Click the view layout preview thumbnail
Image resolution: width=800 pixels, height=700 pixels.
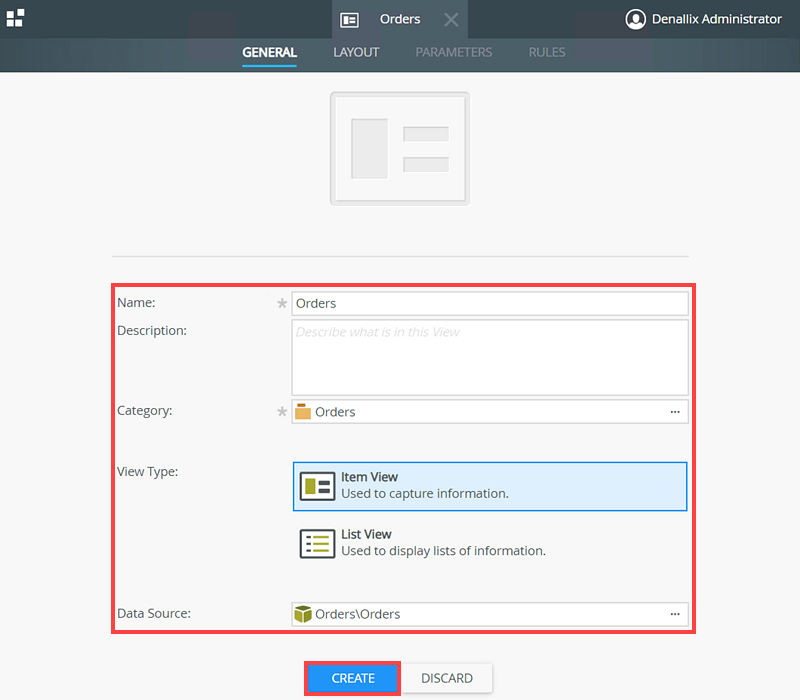tap(400, 148)
